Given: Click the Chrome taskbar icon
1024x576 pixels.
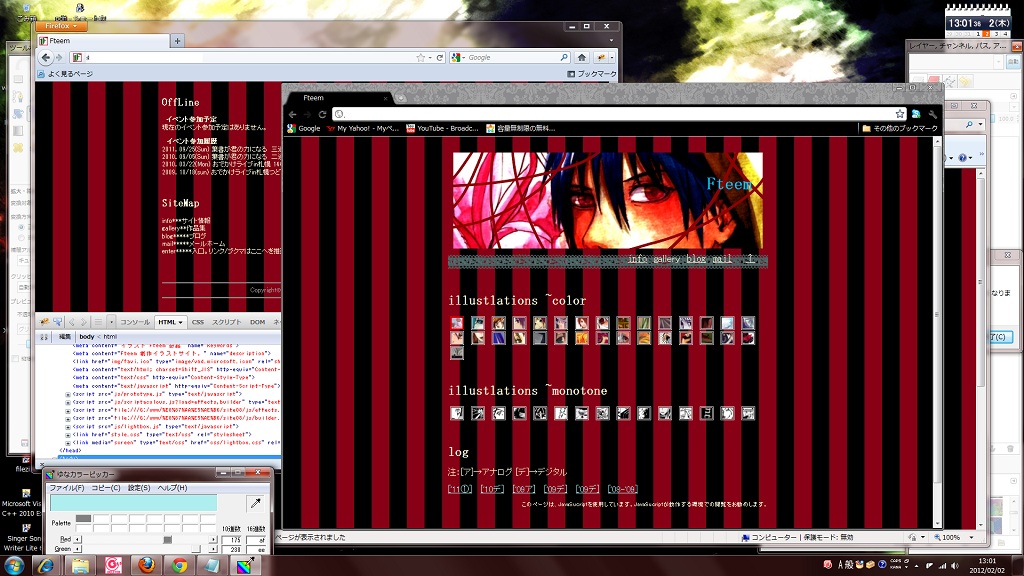Looking at the screenshot, I should [x=180, y=566].
